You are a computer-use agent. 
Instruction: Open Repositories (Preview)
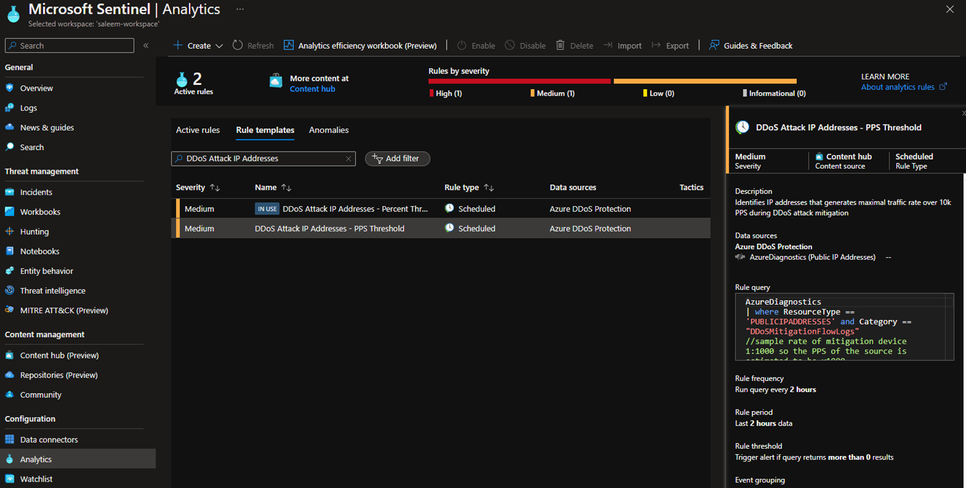[59, 375]
